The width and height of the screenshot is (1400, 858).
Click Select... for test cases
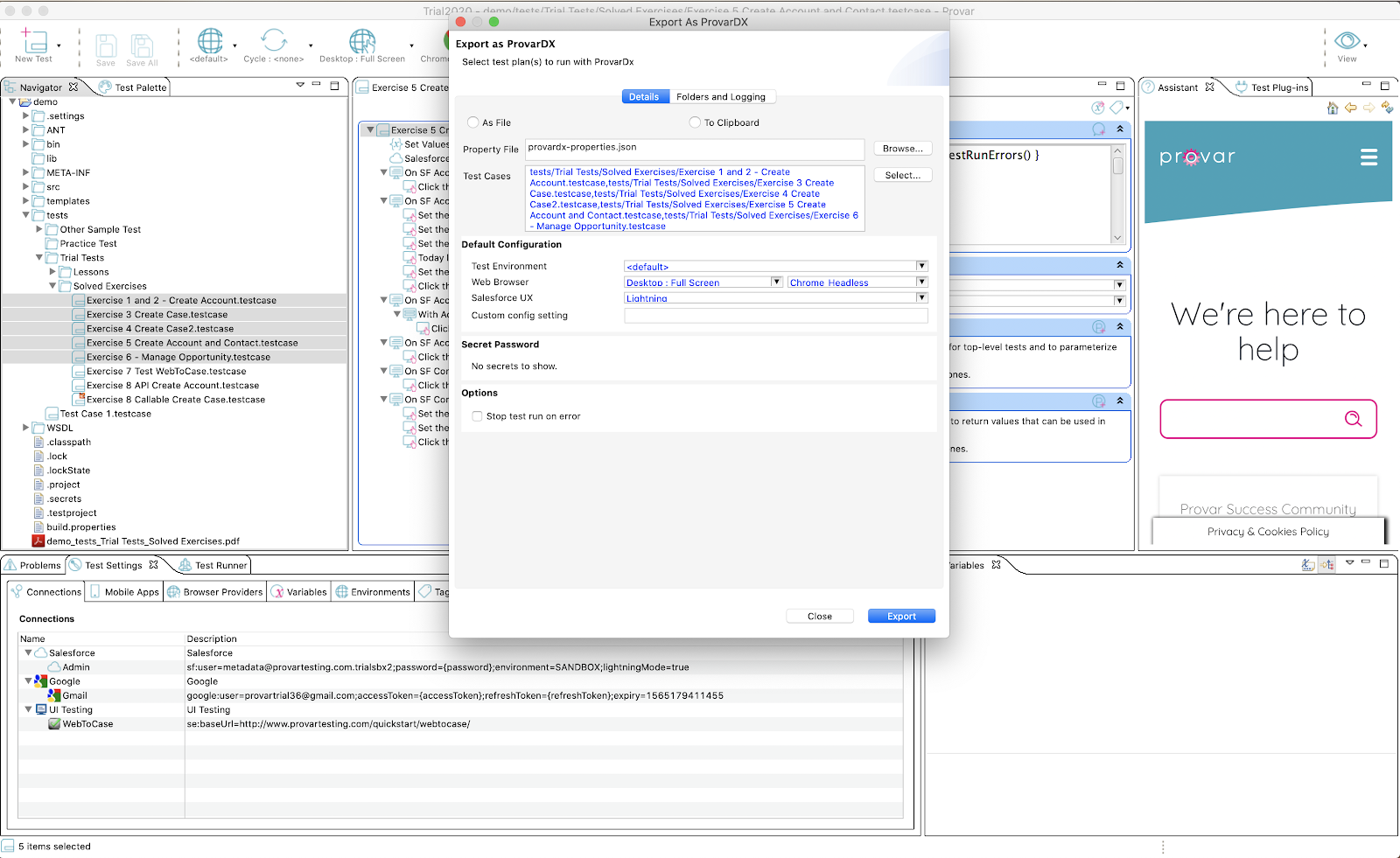(903, 175)
